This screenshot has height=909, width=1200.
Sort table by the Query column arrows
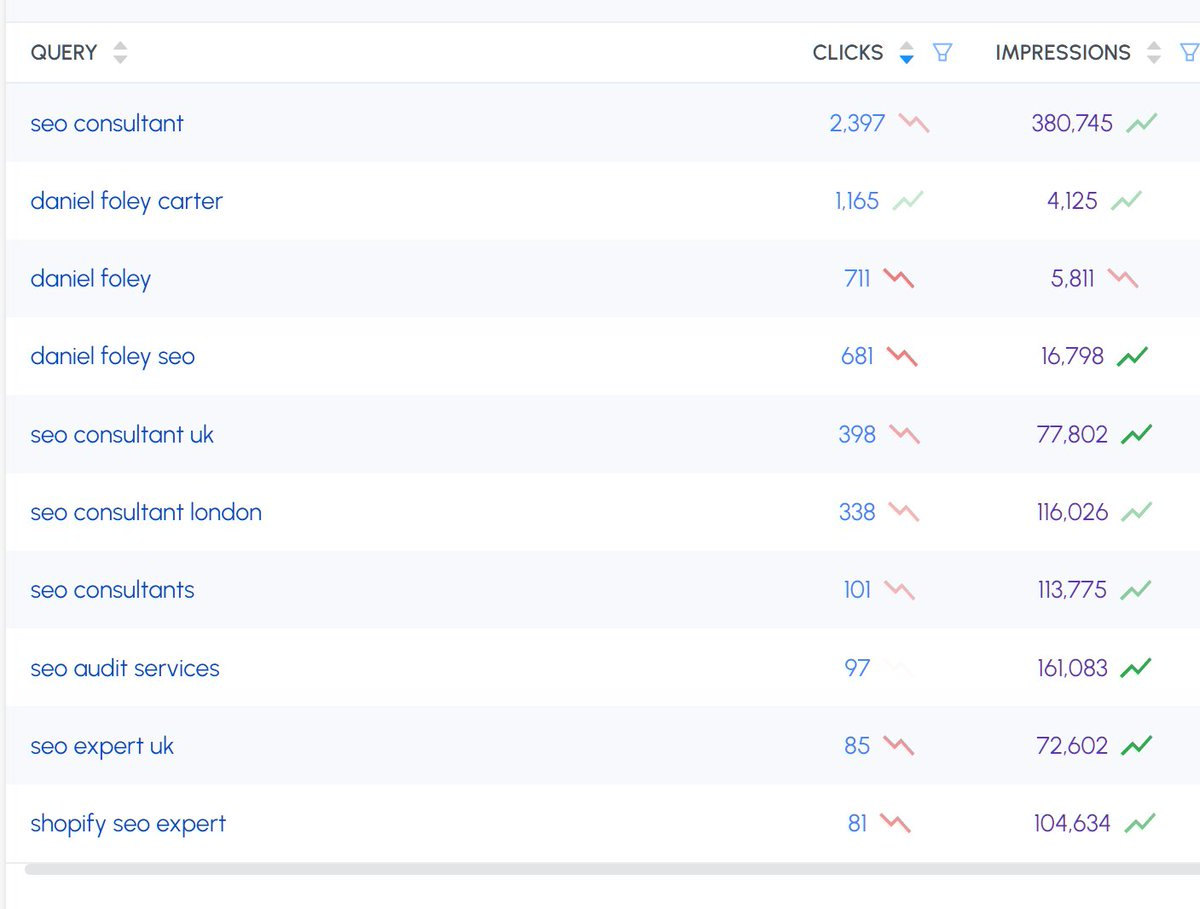[x=120, y=53]
